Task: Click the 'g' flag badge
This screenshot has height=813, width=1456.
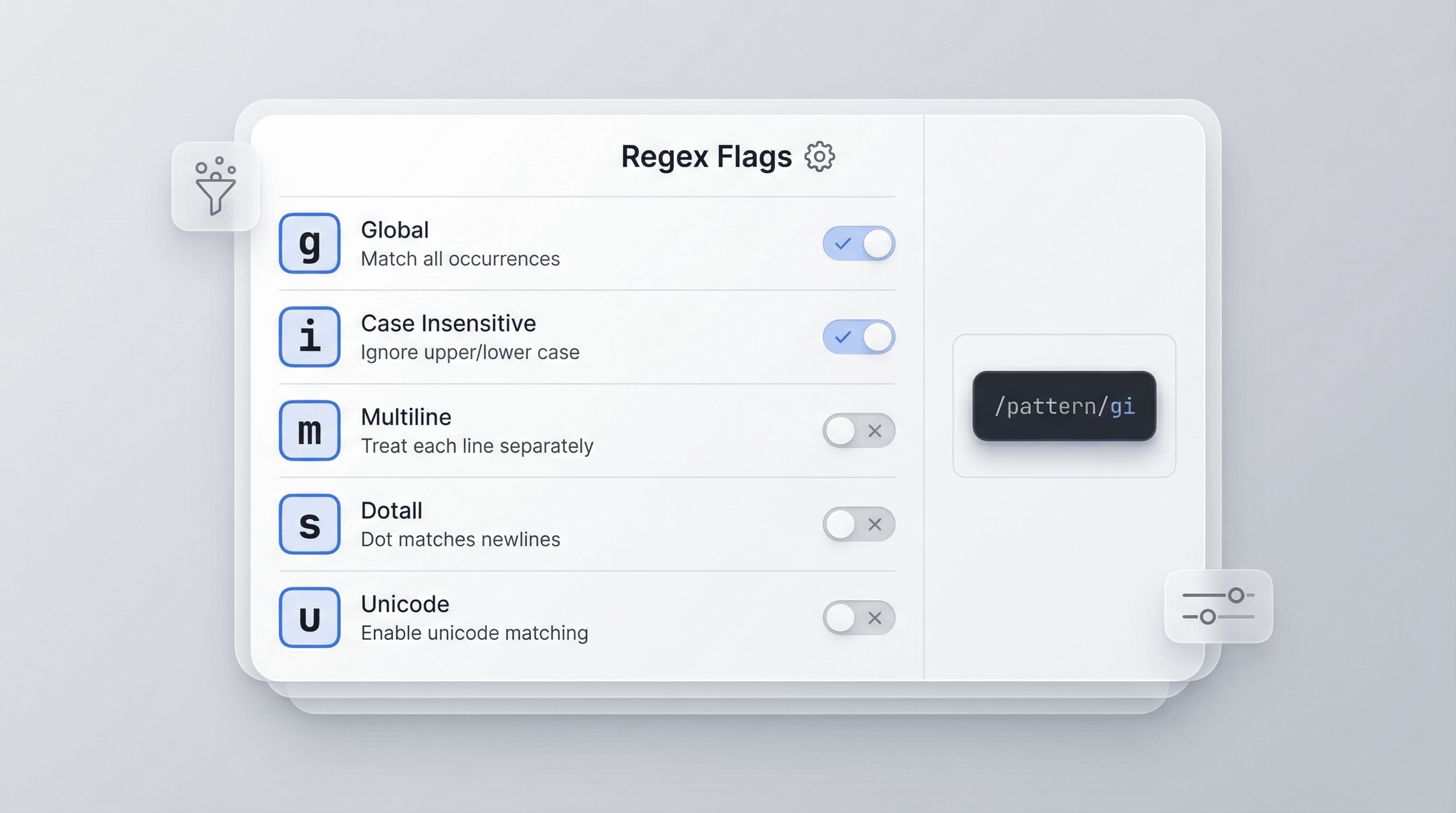Action: 309,243
